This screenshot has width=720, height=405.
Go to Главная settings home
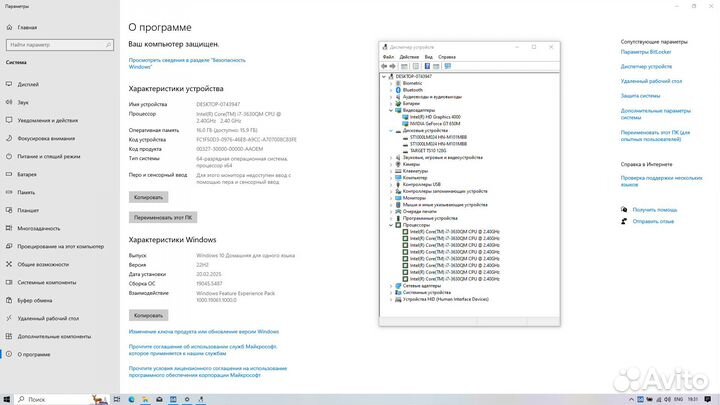click(27, 28)
